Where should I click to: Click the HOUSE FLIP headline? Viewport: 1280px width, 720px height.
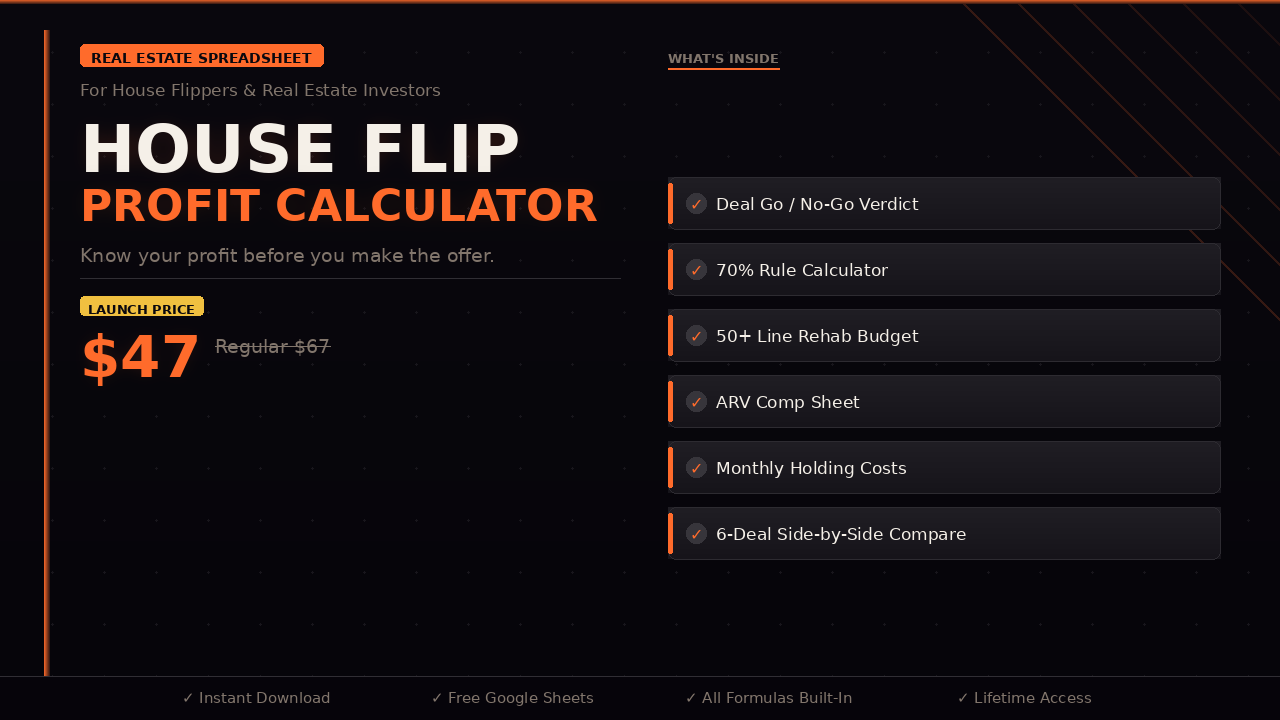click(300, 150)
